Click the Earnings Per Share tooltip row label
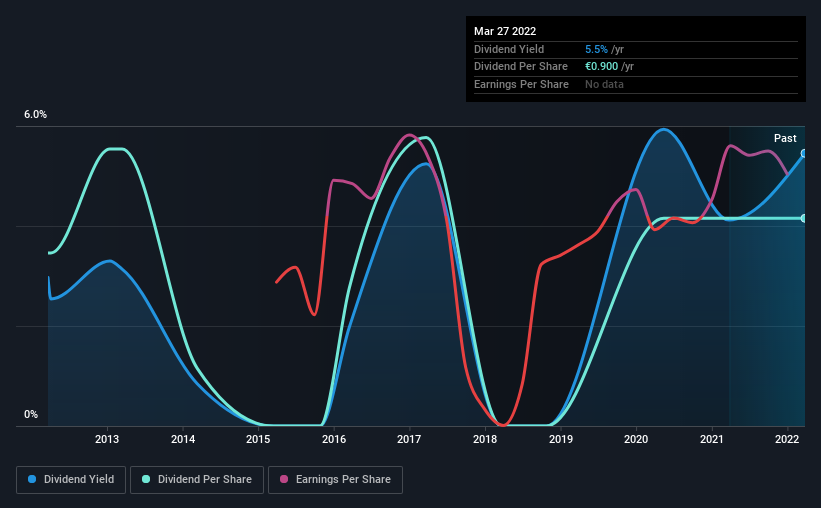The width and height of the screenshot is (821, 508). [x=521, y=84]
